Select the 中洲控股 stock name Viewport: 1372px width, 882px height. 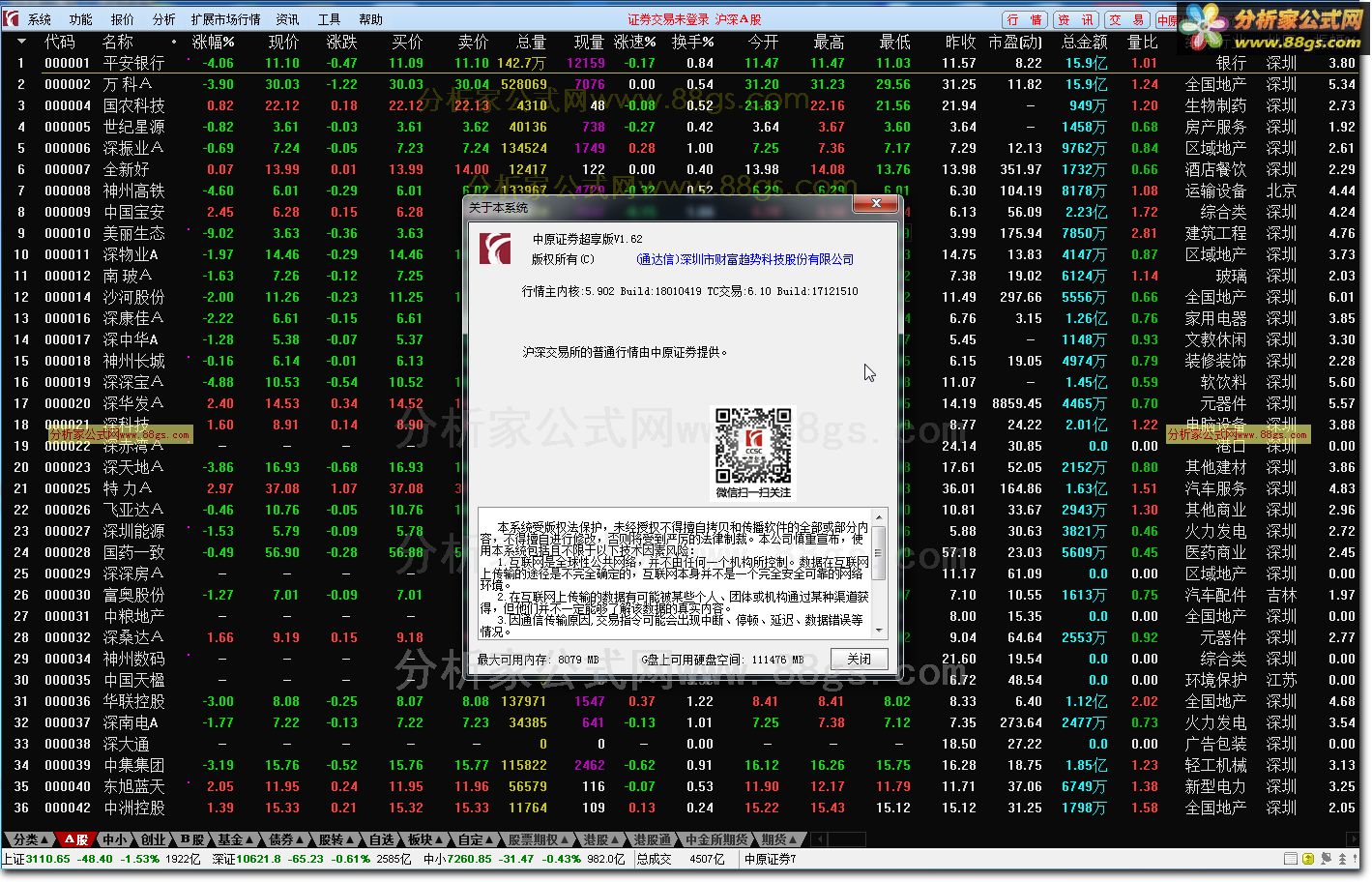tap(133, 808)
